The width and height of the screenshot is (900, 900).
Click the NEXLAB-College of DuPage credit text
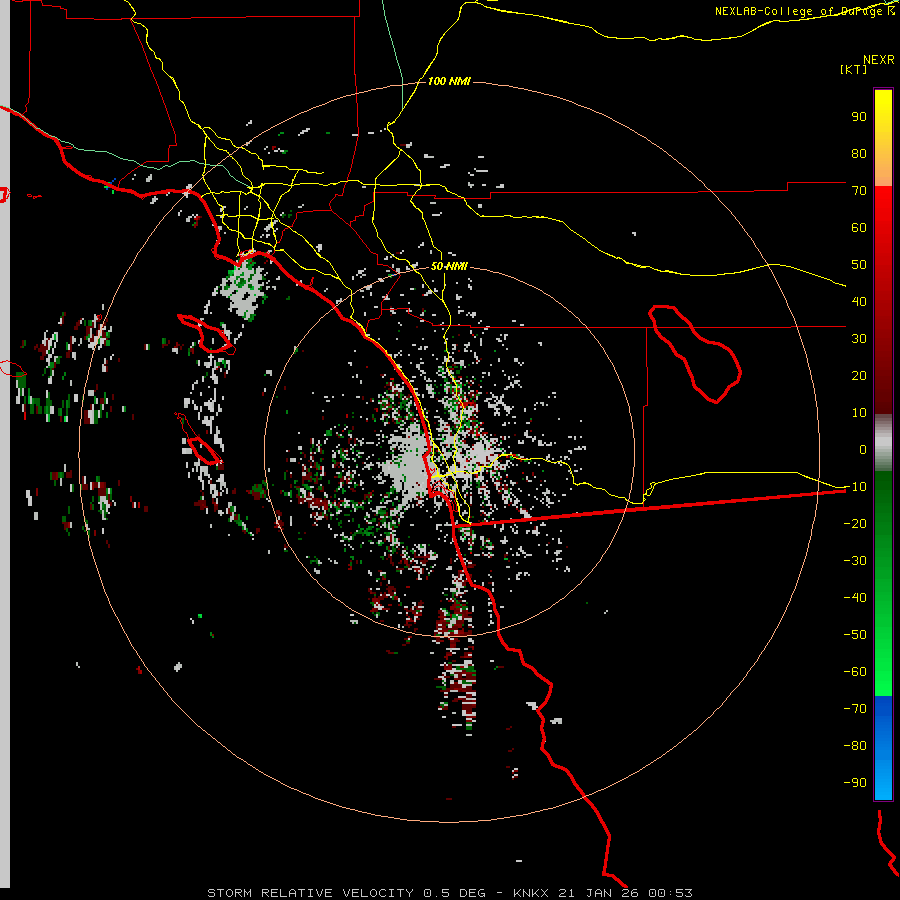coord(804,11)
